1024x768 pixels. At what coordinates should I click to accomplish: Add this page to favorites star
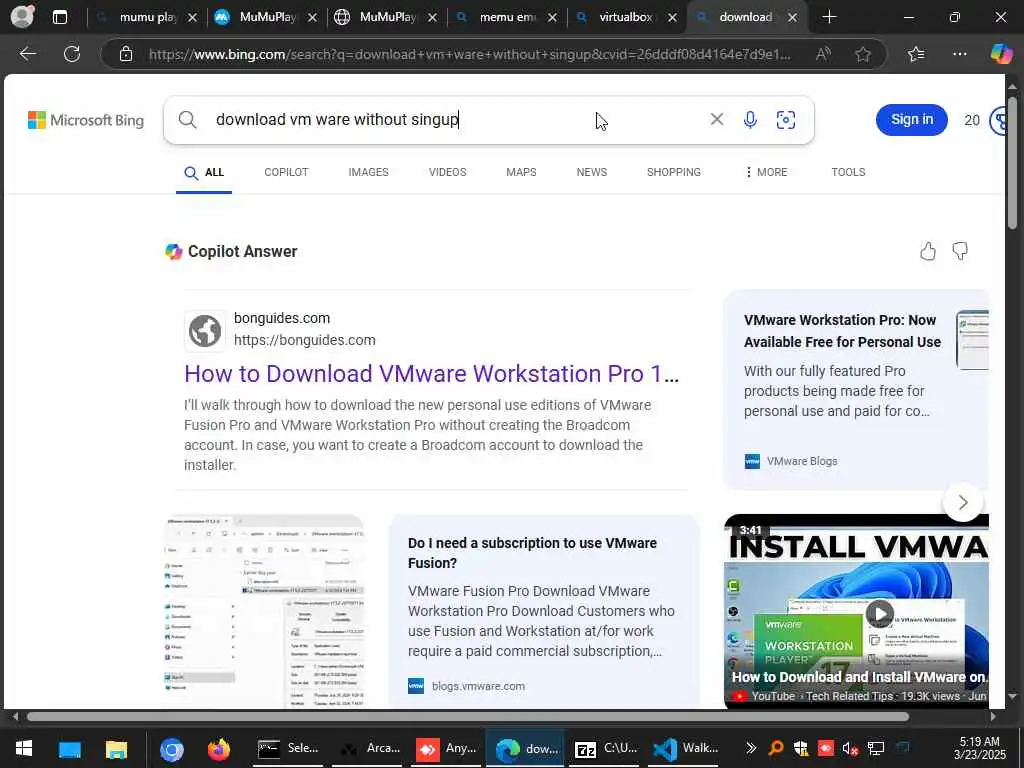(x=863, y=54)
